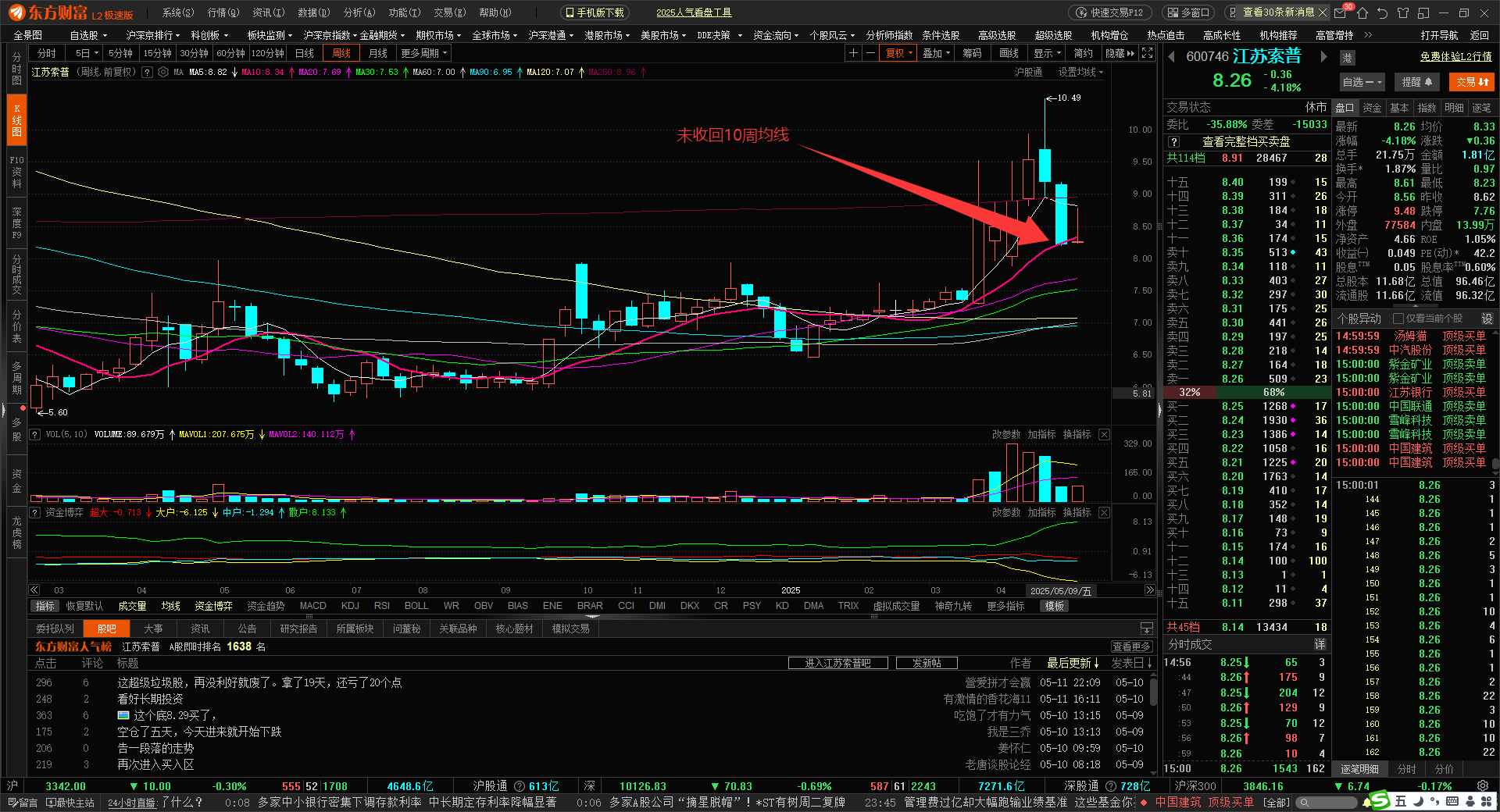Click the status bar search magnifier
This screenshot has height=812, width=1500.
tap(1303, 802)
